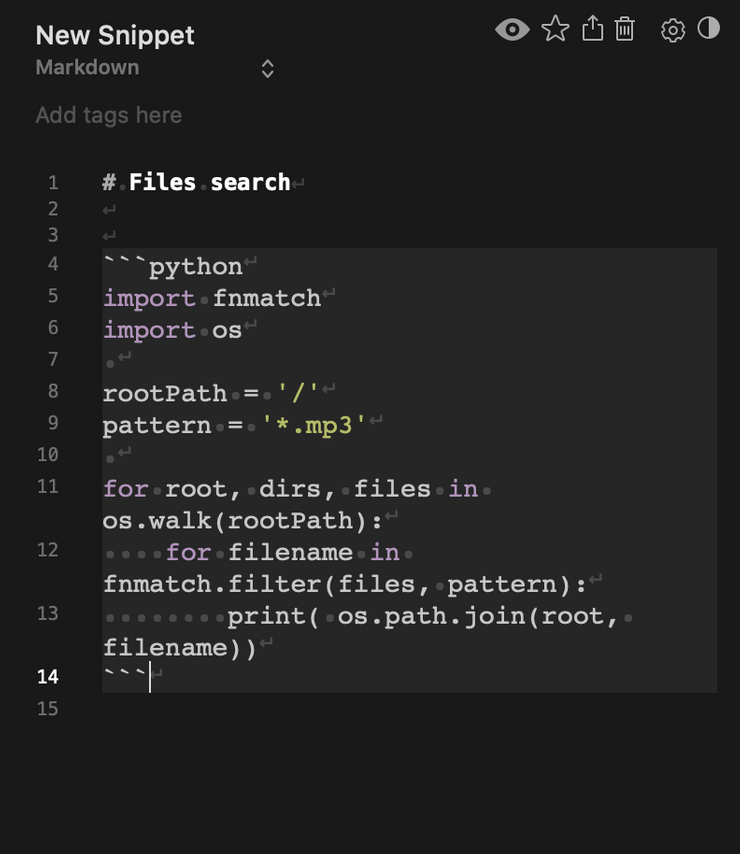Delete snippet with trash icon
The height and width of the screenshot is (854, 740).
624,28
